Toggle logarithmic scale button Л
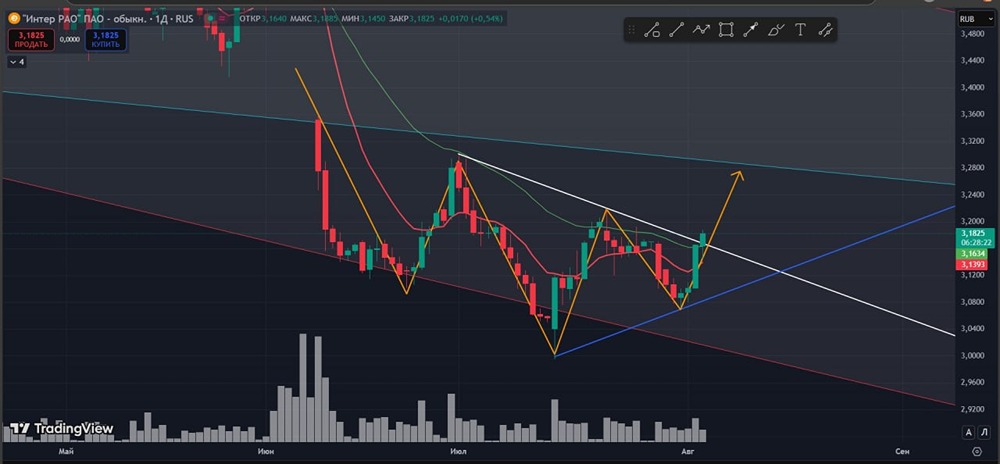The height and width of the screenshot is (464, 1000). tap(982, 433)
